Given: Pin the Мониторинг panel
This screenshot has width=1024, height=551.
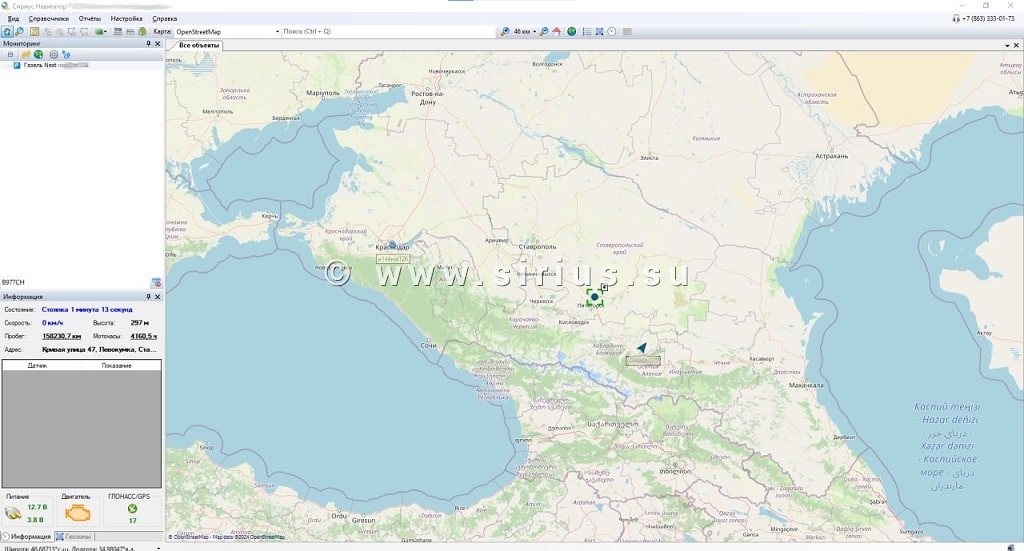Looking at the screenshot, I should coord(148,44).
